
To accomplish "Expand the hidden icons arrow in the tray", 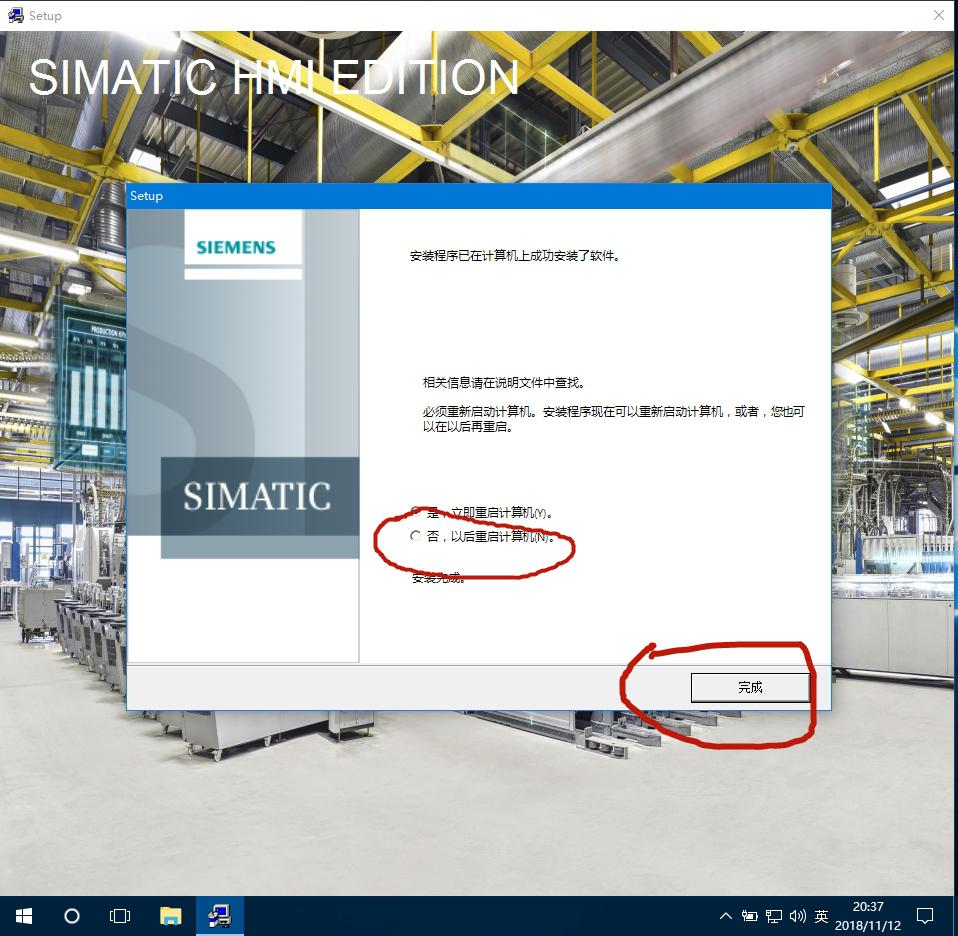I will 726,915.
